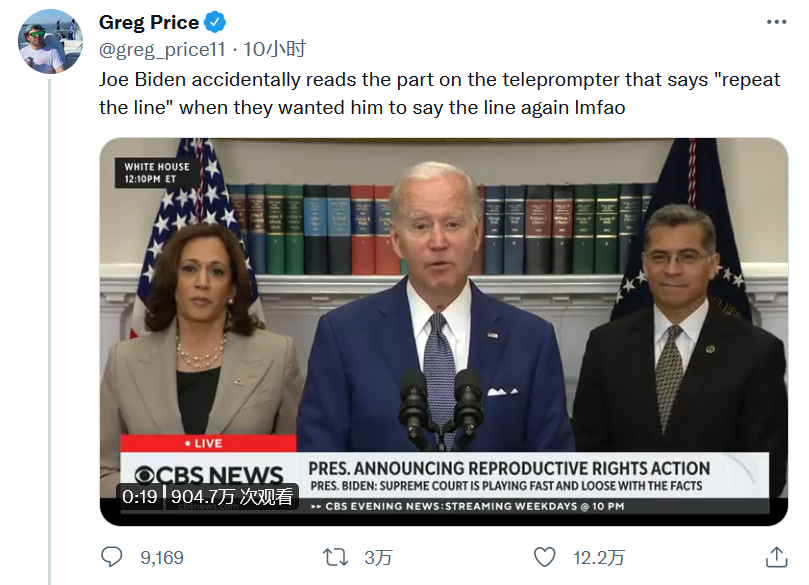
Task: Click the share upload icon
Action: tap(776, 557)
